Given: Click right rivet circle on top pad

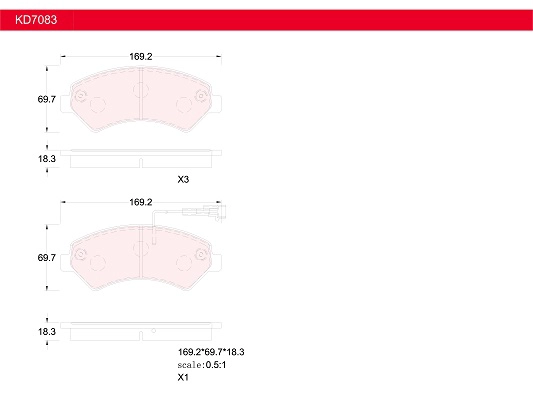Looking at the screenshot, I should (x=201, y=96).
